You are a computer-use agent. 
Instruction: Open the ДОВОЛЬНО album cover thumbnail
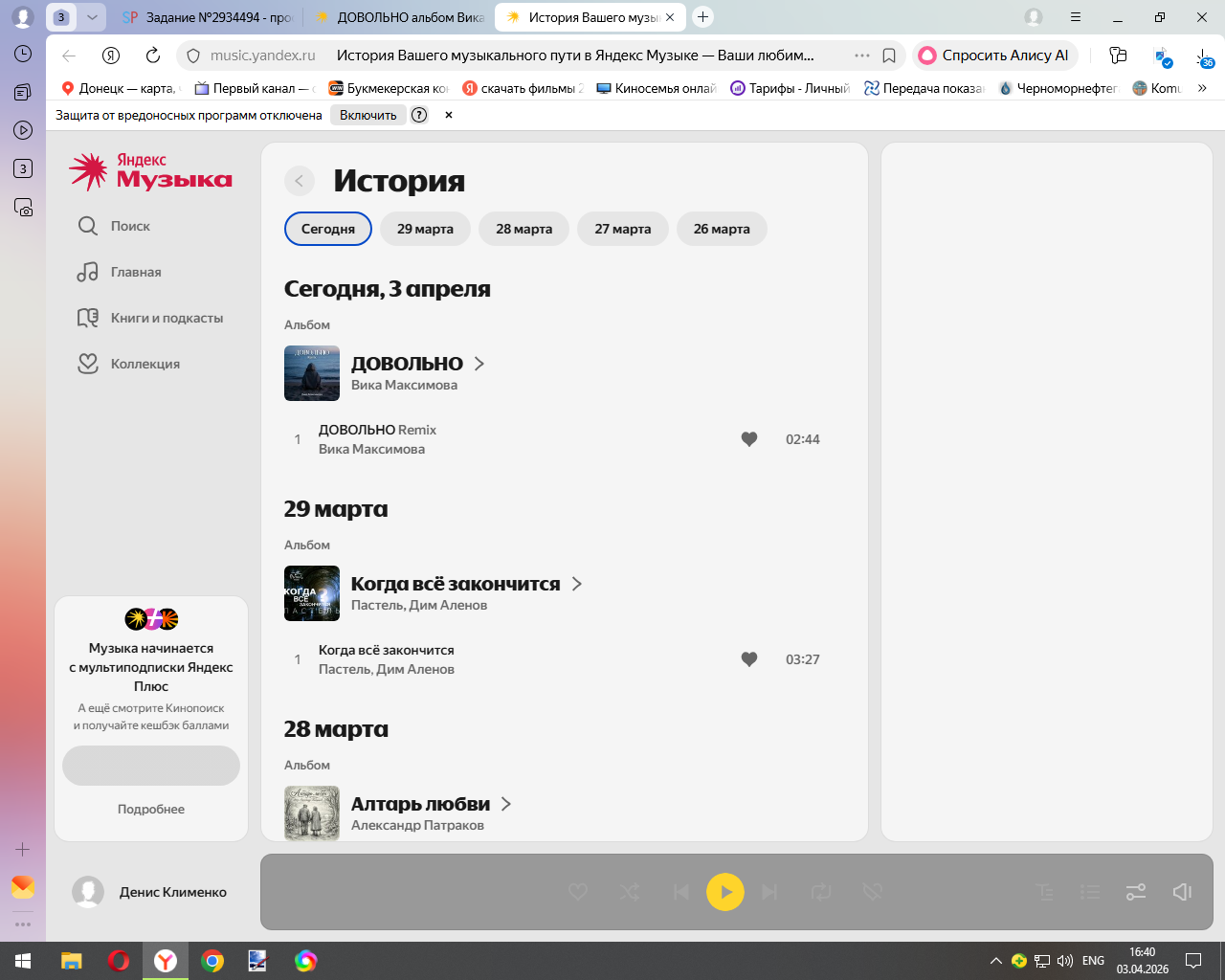(x=312, y=373)
